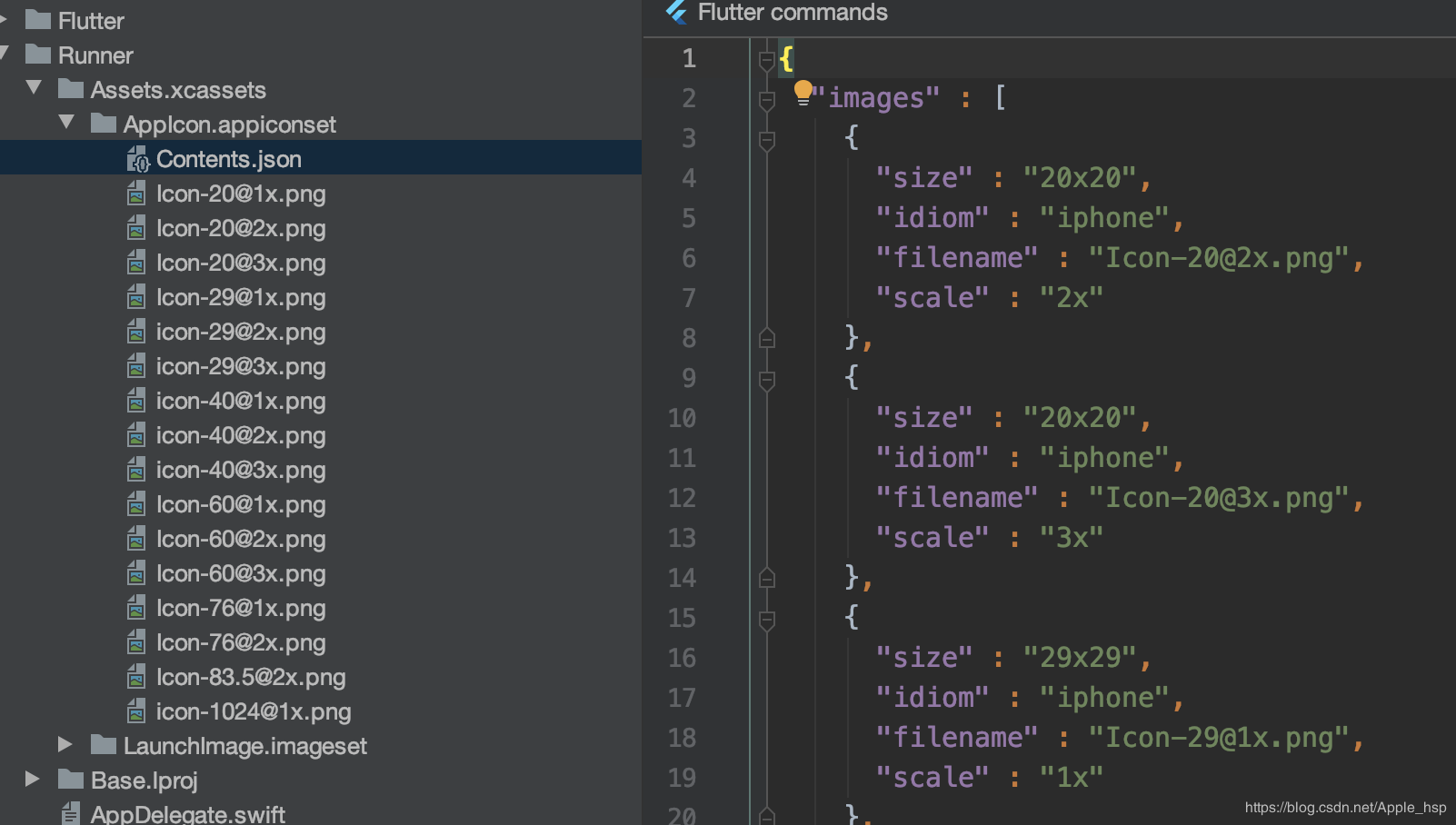
Task: Click the "Icon-29@1x.png" string in the editor
Action: [x=1219, y=737]
